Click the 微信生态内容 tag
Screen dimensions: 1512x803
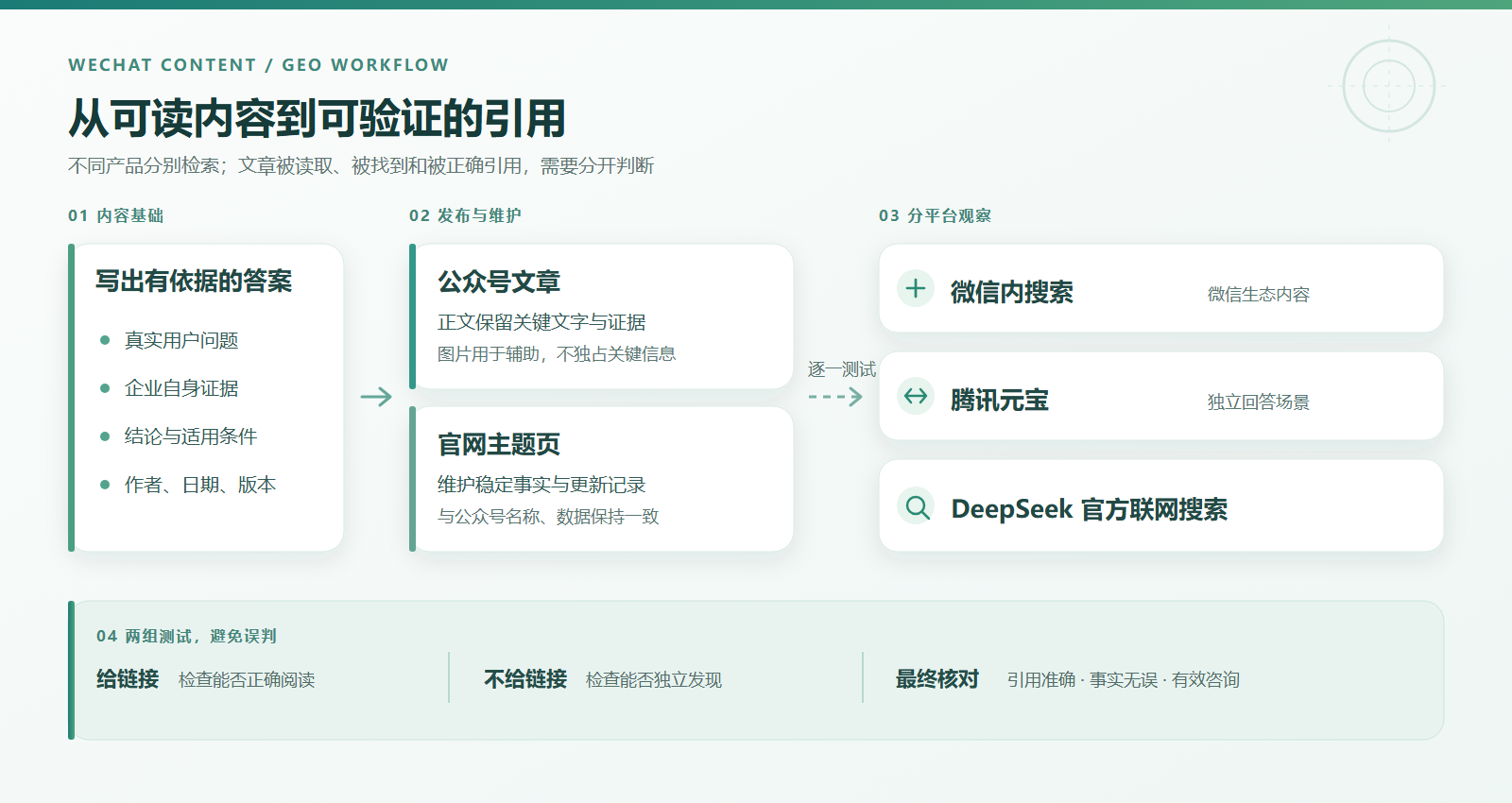(1259, 295)
